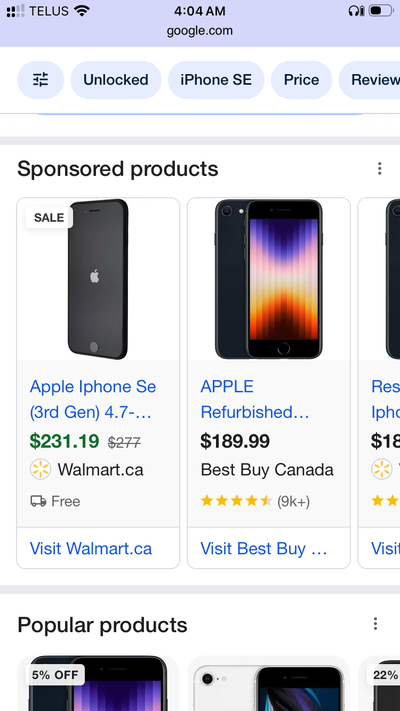This screenshot has height=711, width=400.
Task: Tap the SALE badge on Walmart listing
Action: coord(49,218)
